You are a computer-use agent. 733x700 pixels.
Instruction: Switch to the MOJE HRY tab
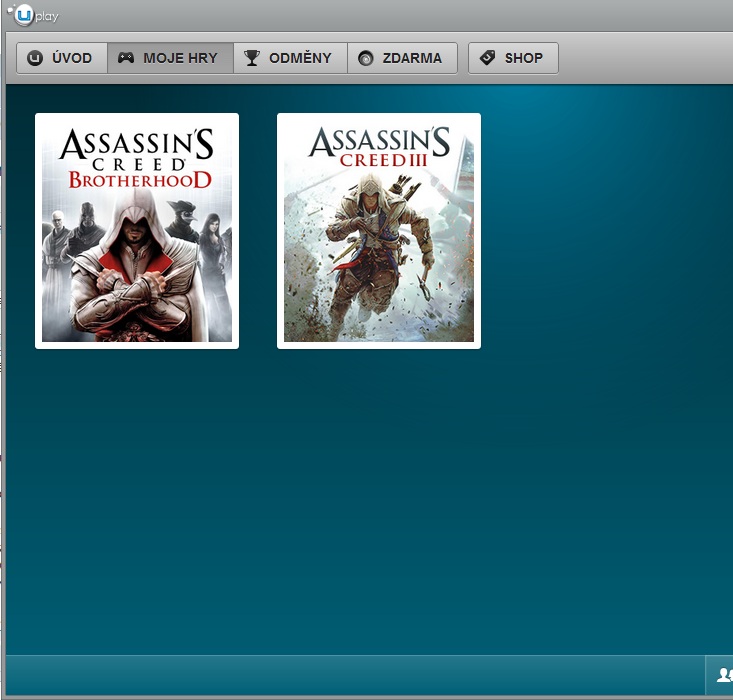(x=170, y=58)
